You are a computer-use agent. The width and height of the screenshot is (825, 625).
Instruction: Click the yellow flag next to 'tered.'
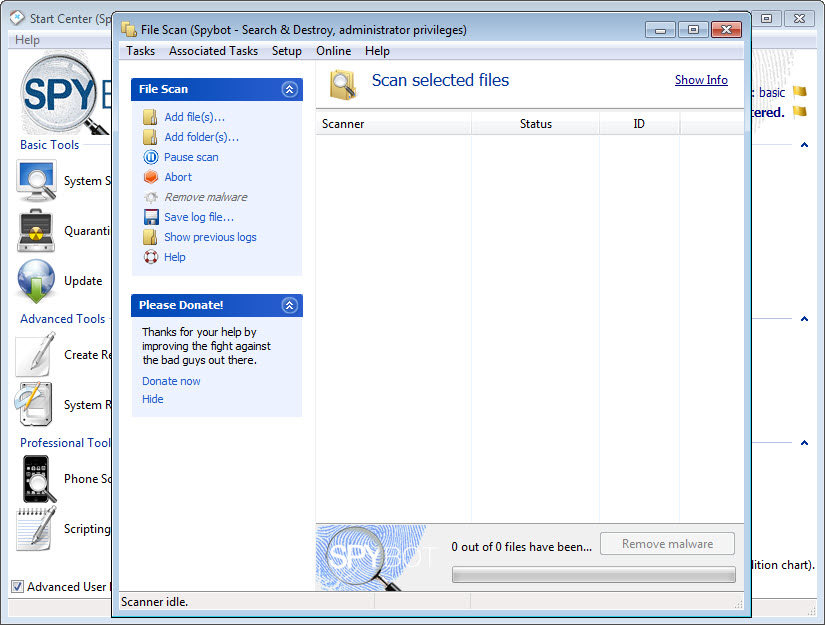[x=800, y=111]
